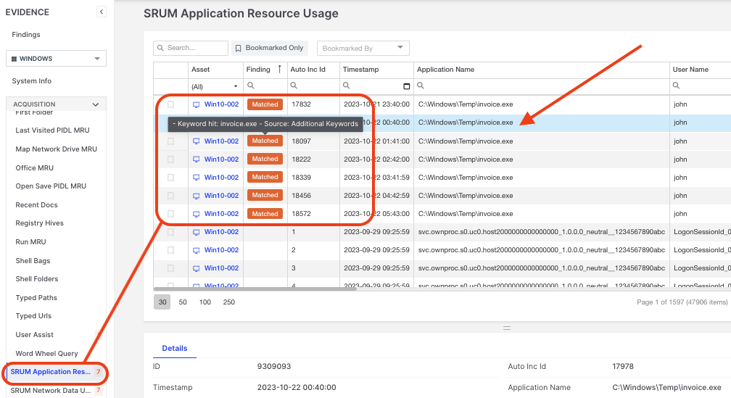731x398 pixels.
Task: Collapse the Evidence sidebar with the chevron button
Action: [x=101, y=12]
